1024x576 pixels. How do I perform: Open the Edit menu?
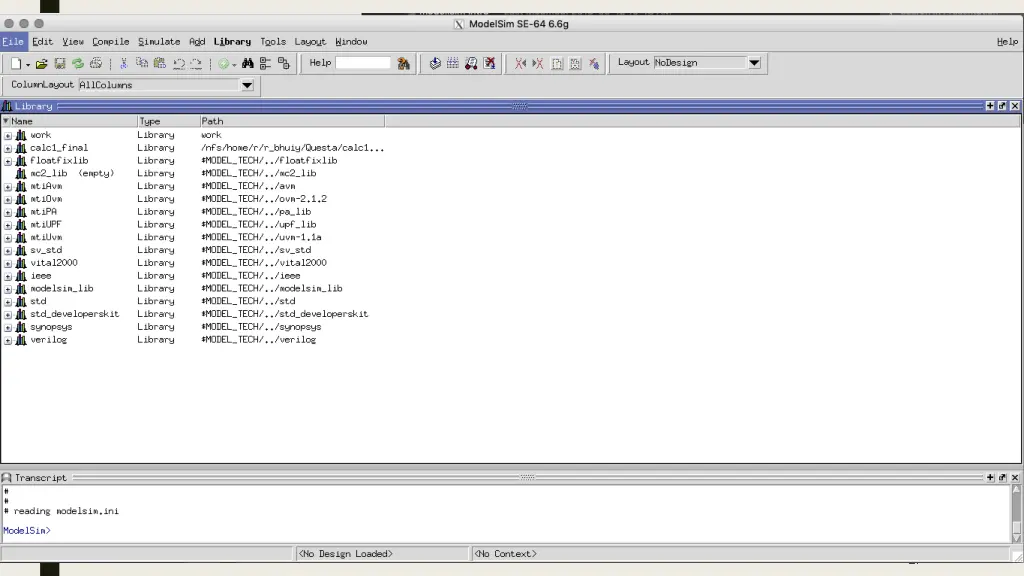point(42,42)
